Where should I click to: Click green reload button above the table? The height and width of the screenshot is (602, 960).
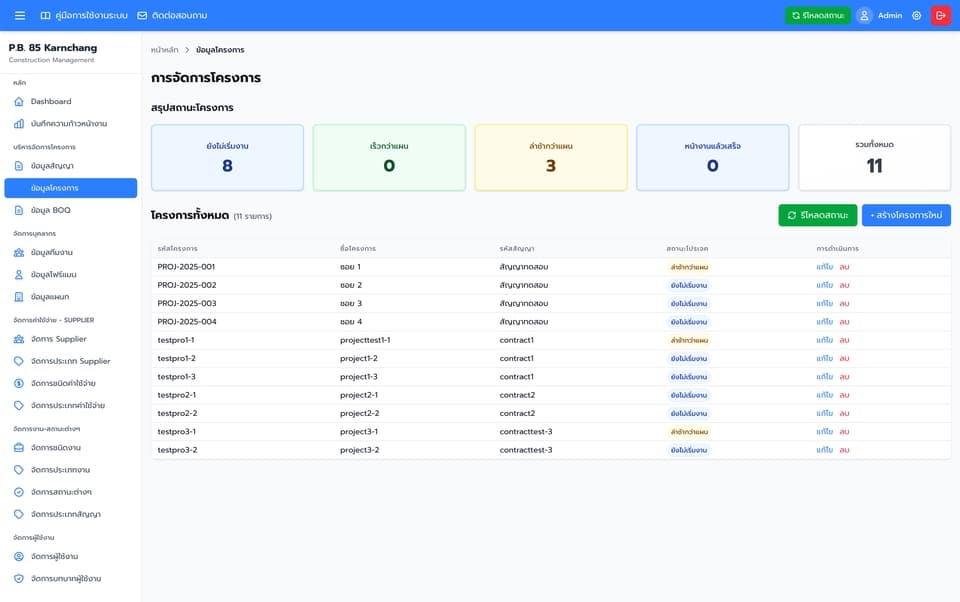click(817, 215)
